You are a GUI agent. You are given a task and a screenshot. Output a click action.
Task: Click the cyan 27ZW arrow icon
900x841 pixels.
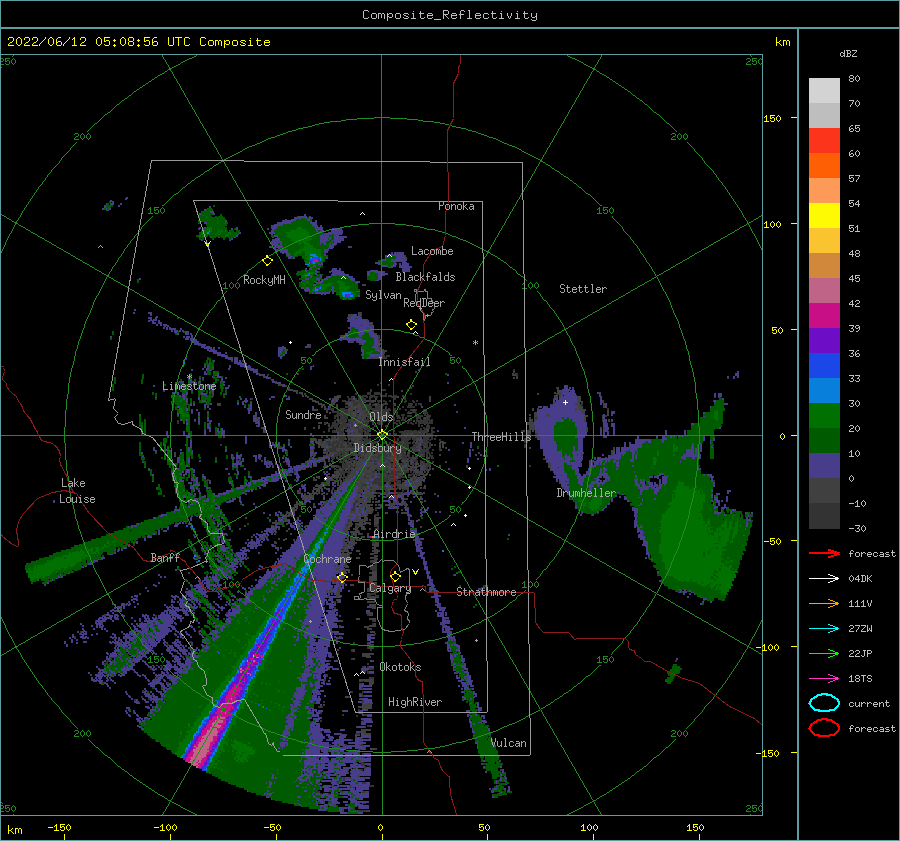[x=824, y=629]
